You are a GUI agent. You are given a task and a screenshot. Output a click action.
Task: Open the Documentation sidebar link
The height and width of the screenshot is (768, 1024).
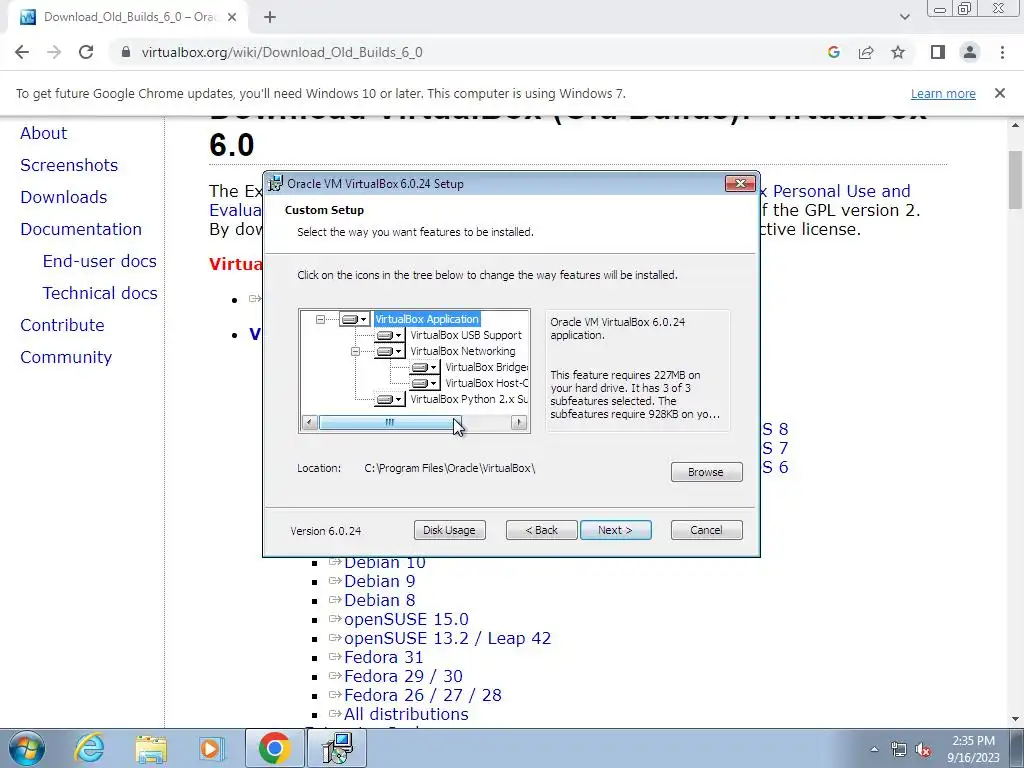[x=81, y=229]
